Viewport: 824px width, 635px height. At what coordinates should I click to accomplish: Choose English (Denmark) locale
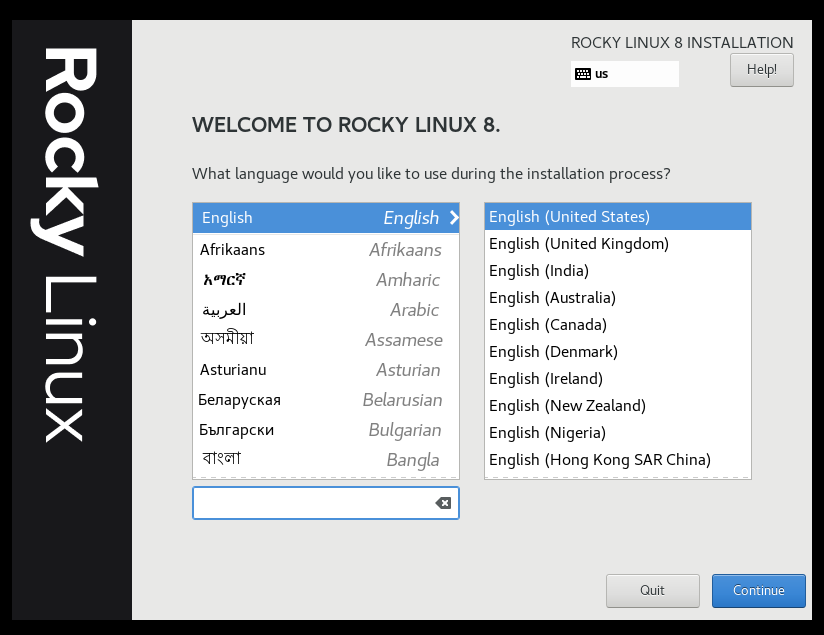pyautogui.click(x=617, y=352)
